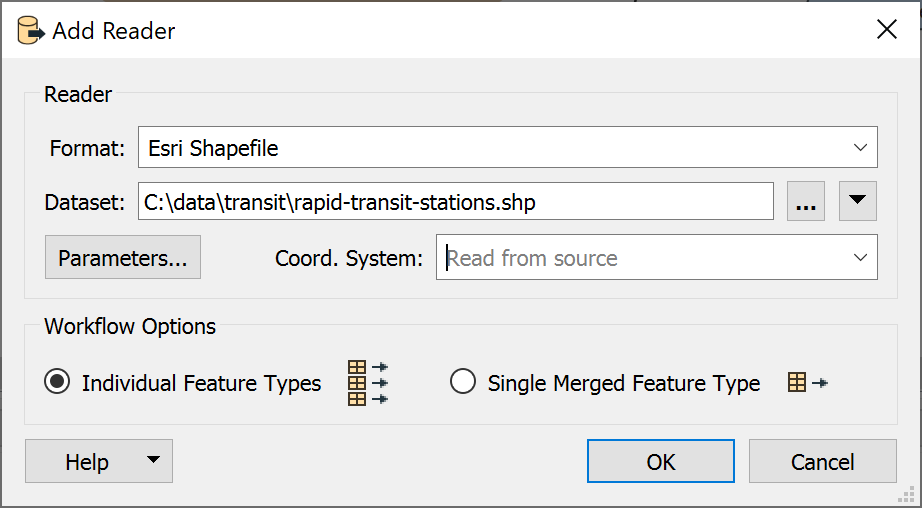Browse for dataset with the ellipsis button
The image size is (922, 508).
pos(806,201)
